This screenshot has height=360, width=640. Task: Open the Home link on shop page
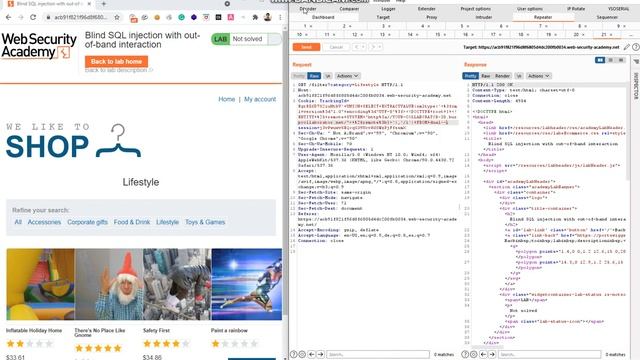pos(227,99)
